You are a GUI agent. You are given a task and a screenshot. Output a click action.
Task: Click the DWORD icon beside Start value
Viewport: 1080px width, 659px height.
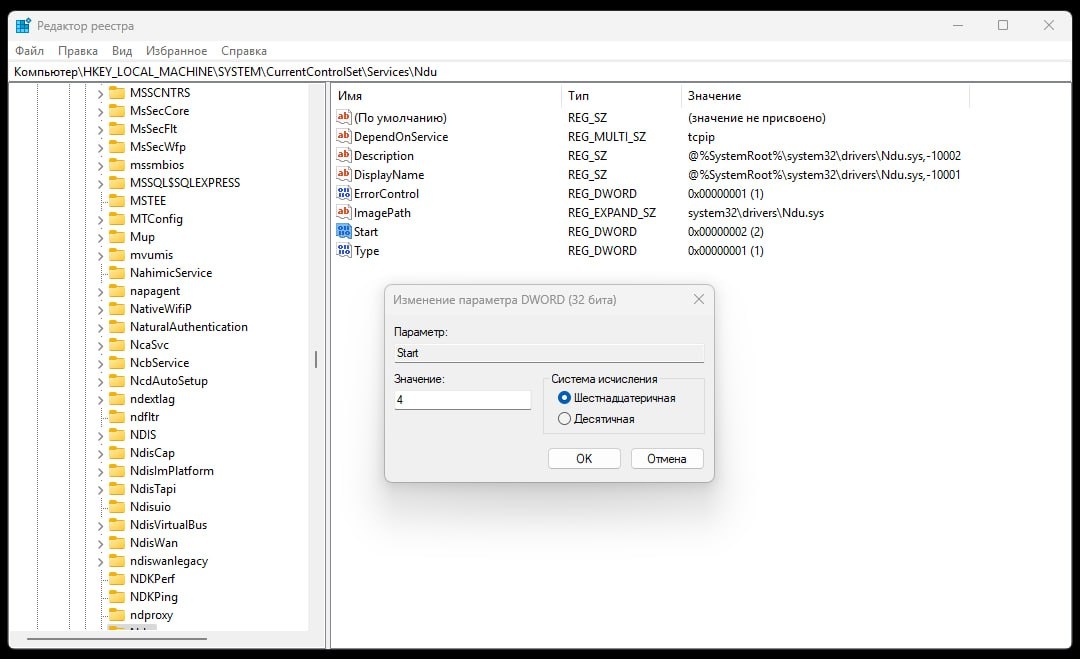click(344, 231)
